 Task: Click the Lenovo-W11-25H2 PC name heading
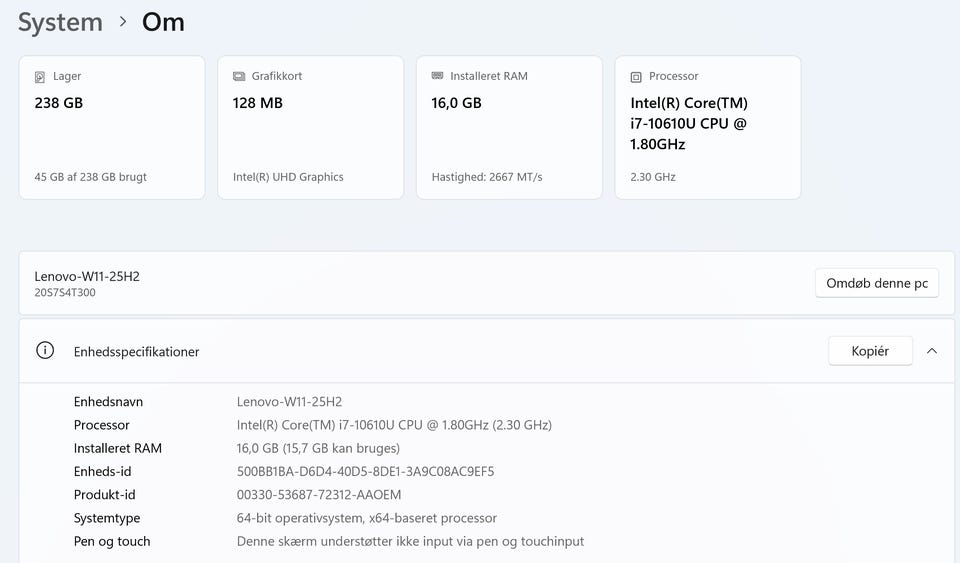pos(87,276)
